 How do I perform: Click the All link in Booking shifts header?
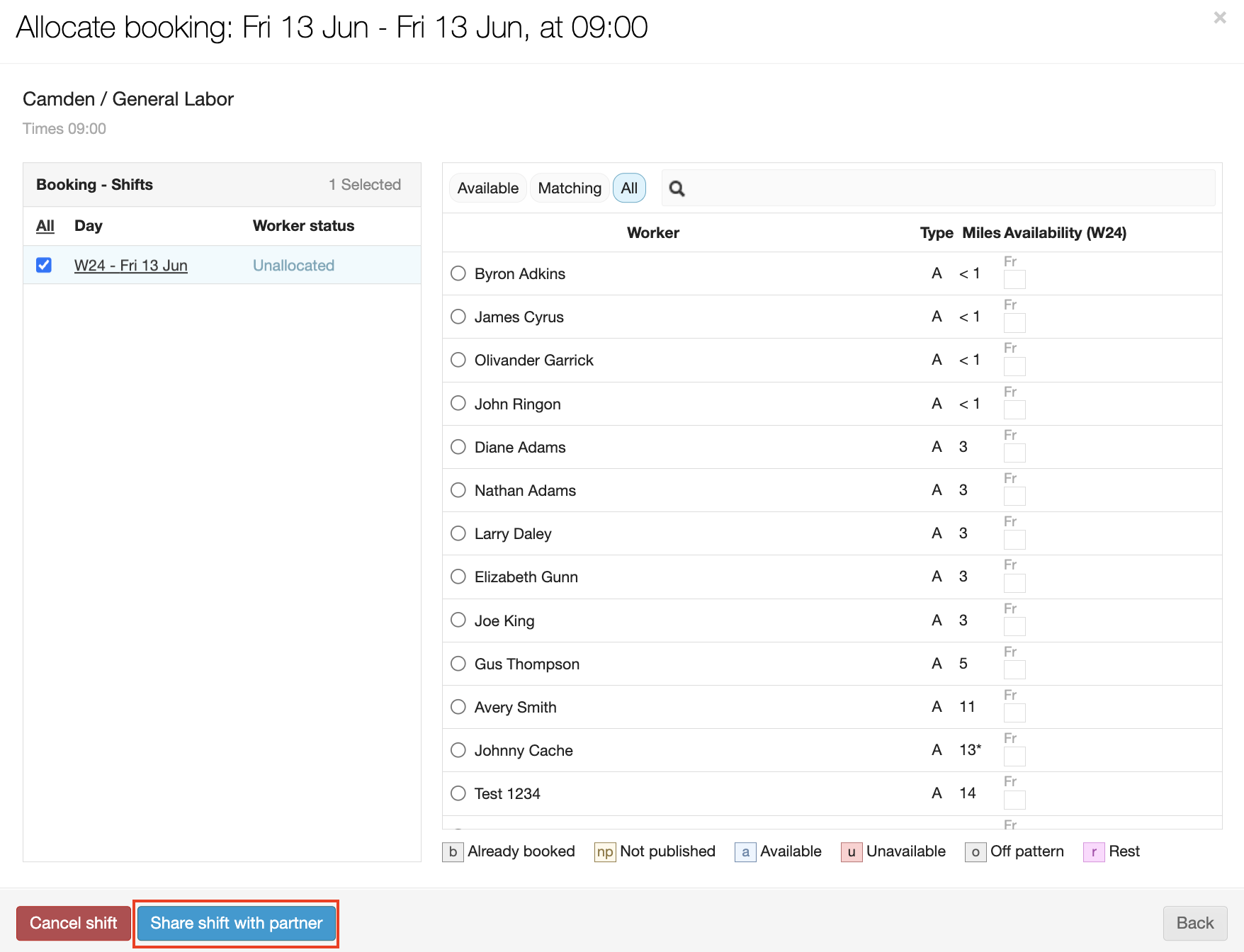[45, 226]
